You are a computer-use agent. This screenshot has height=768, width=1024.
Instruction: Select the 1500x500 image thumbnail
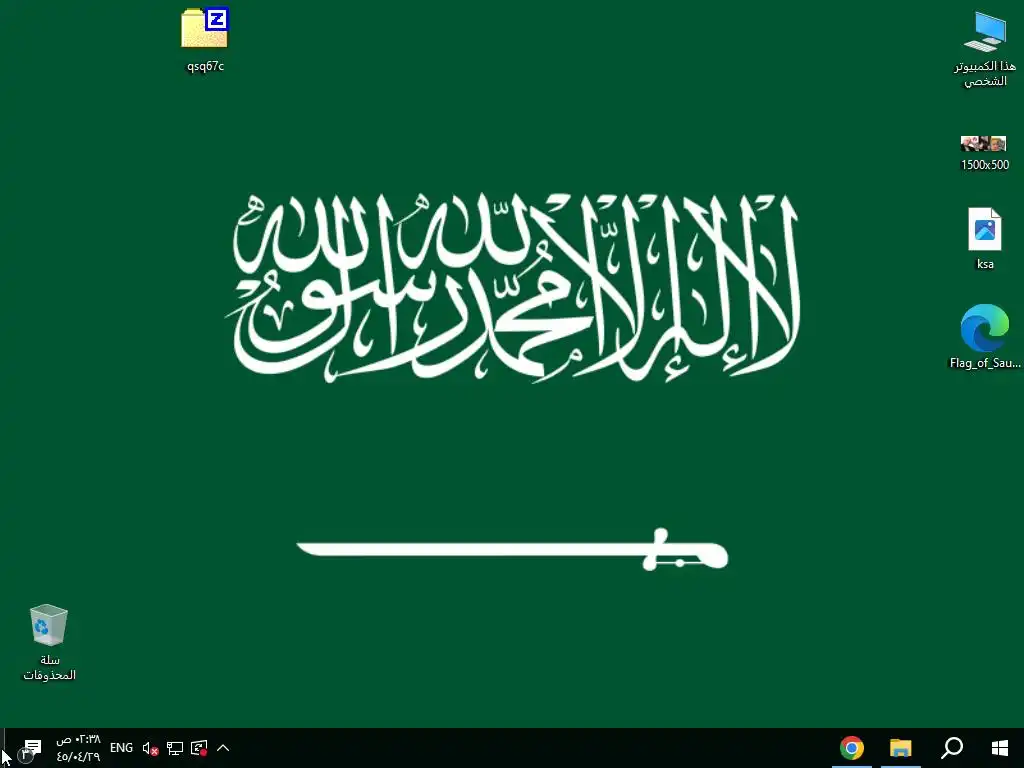click(984, 144)
